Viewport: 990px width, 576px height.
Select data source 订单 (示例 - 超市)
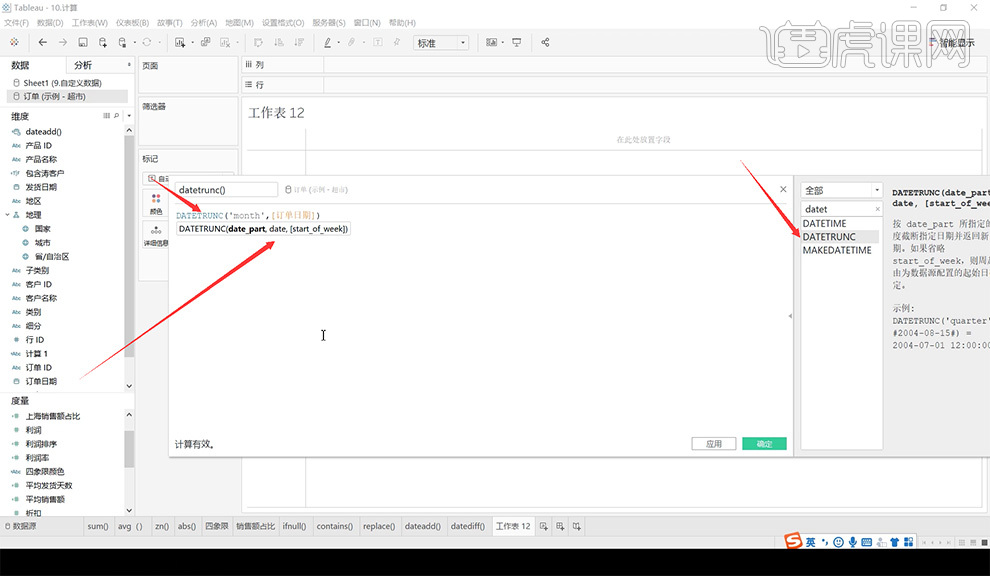tap(68, 96)
